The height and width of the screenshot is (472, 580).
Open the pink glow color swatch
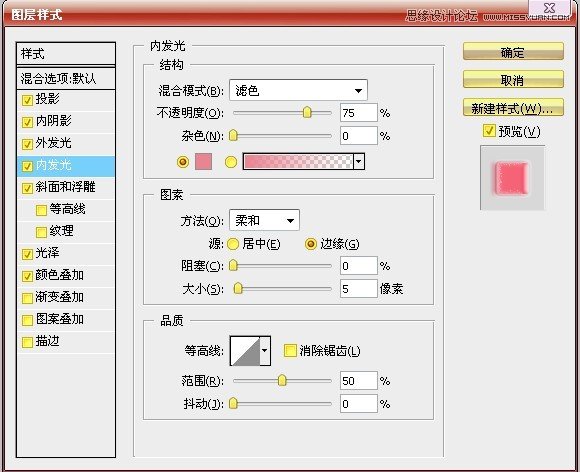[203, 162]
